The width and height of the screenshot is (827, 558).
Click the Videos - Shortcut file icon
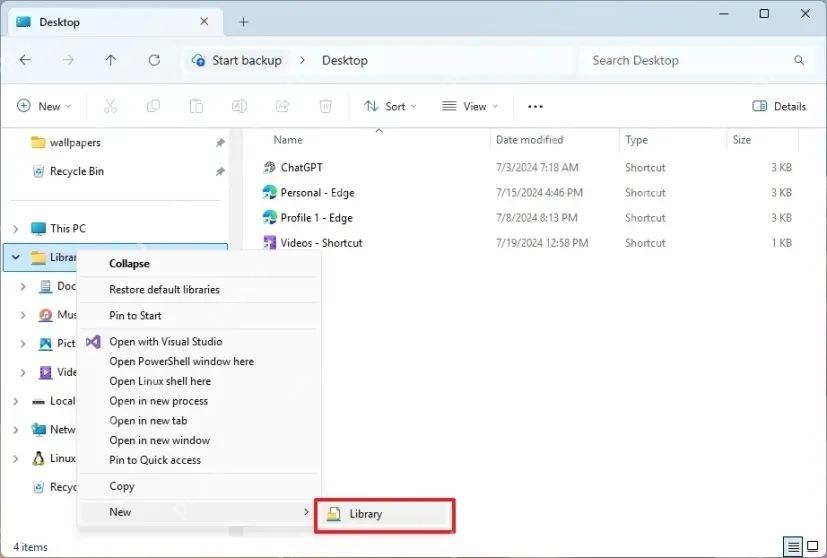(270, 243)
